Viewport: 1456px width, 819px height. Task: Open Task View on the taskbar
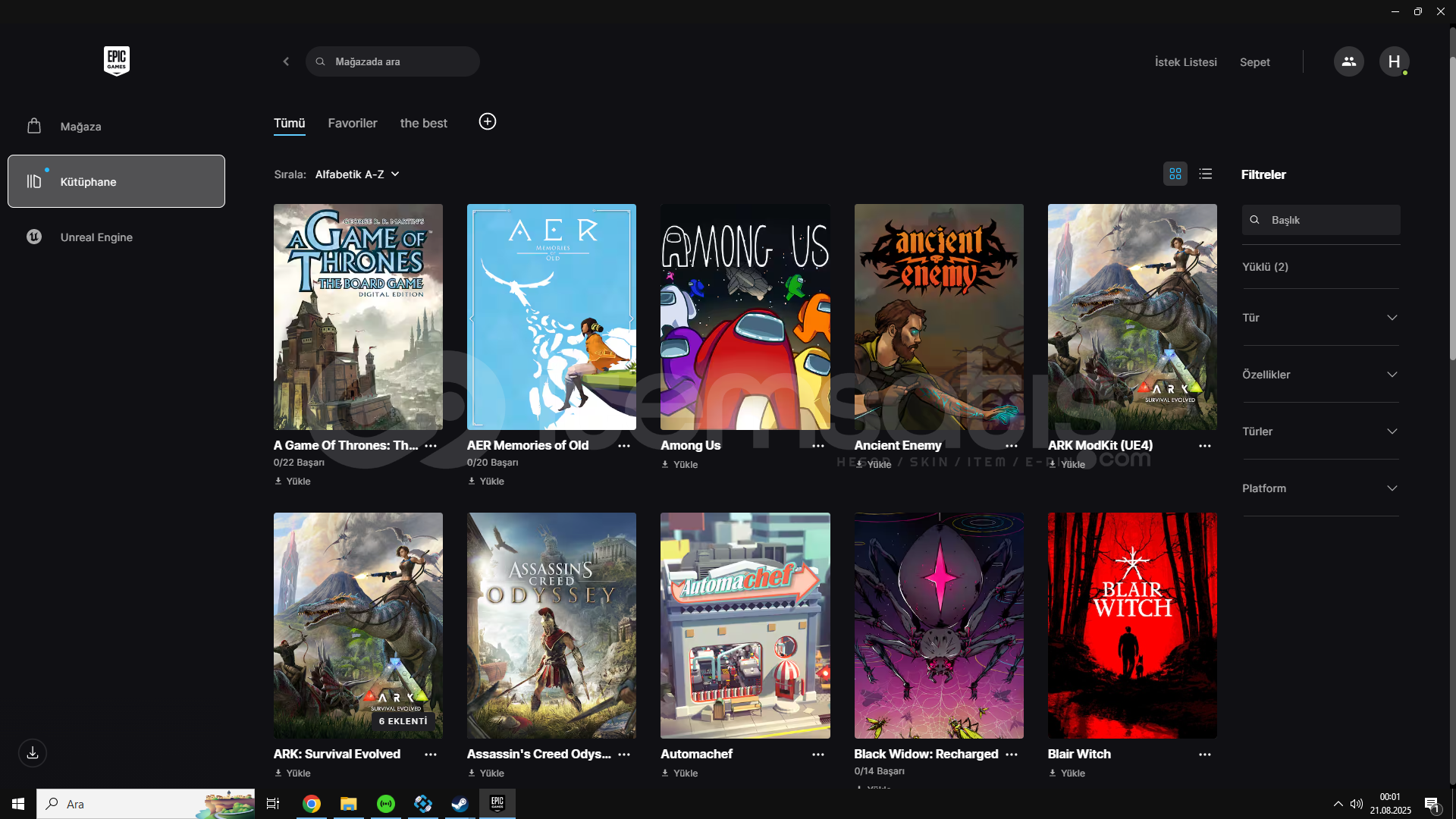273,804
